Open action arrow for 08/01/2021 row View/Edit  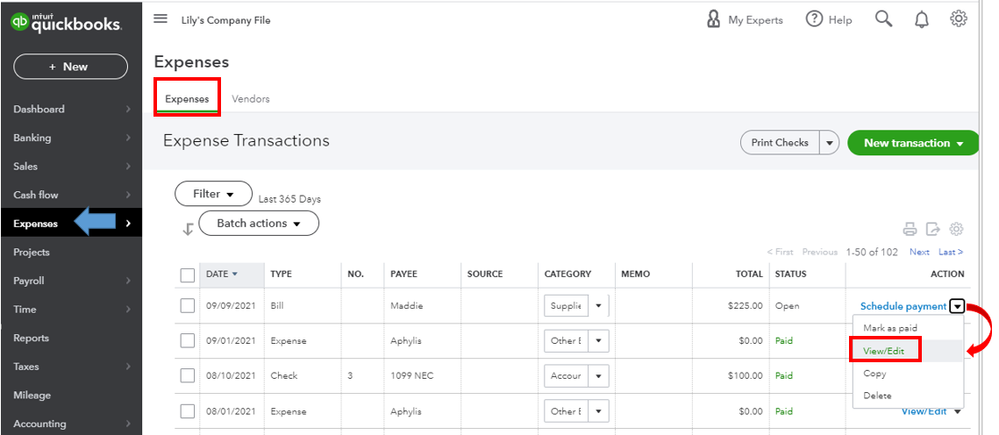(956, 411)
